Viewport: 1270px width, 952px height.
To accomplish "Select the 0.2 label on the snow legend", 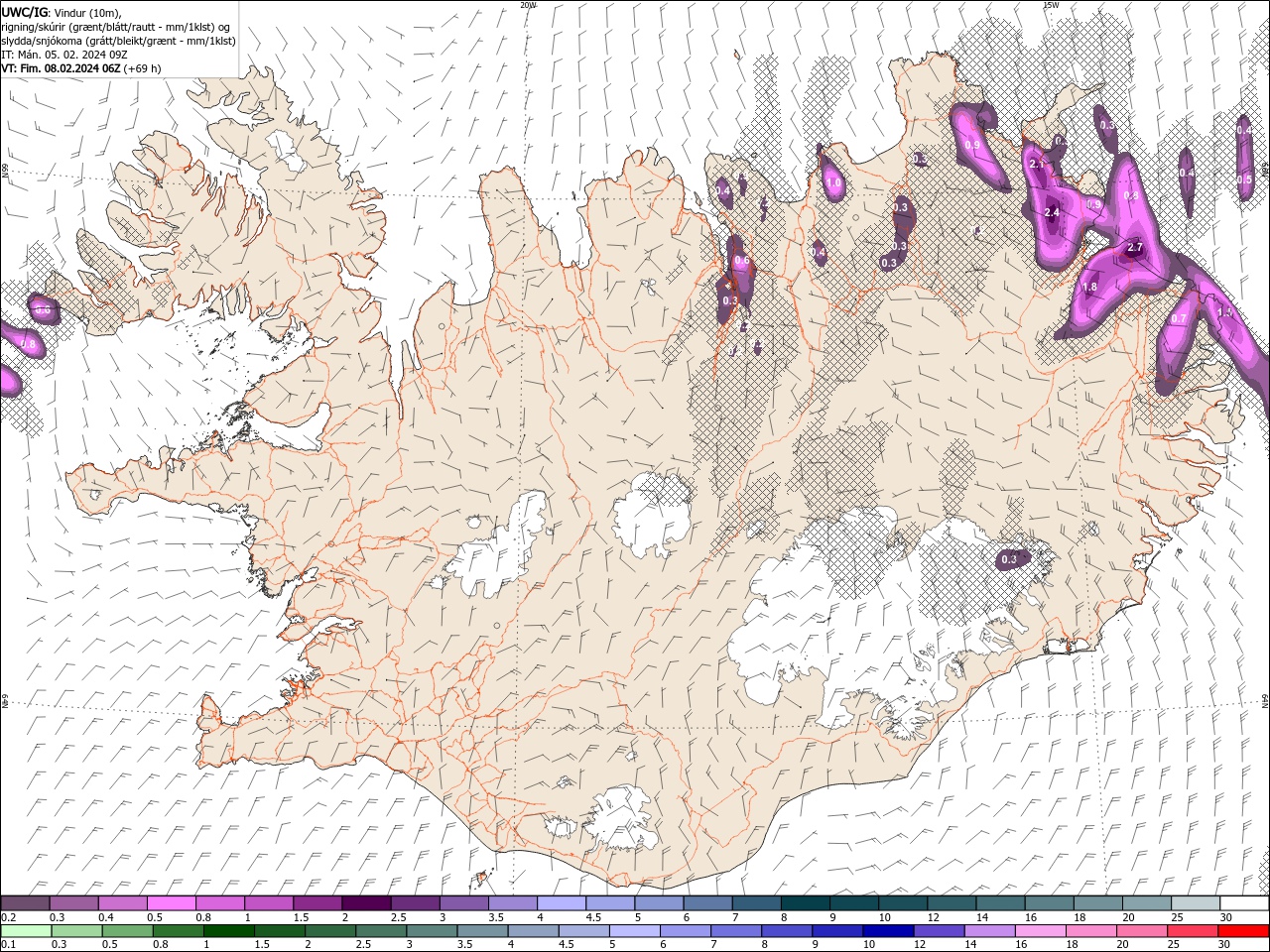I will [8, 917].
